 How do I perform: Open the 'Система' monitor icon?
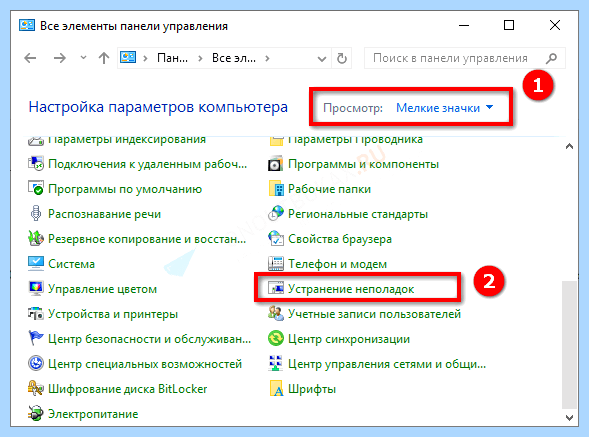coord(36,263)
